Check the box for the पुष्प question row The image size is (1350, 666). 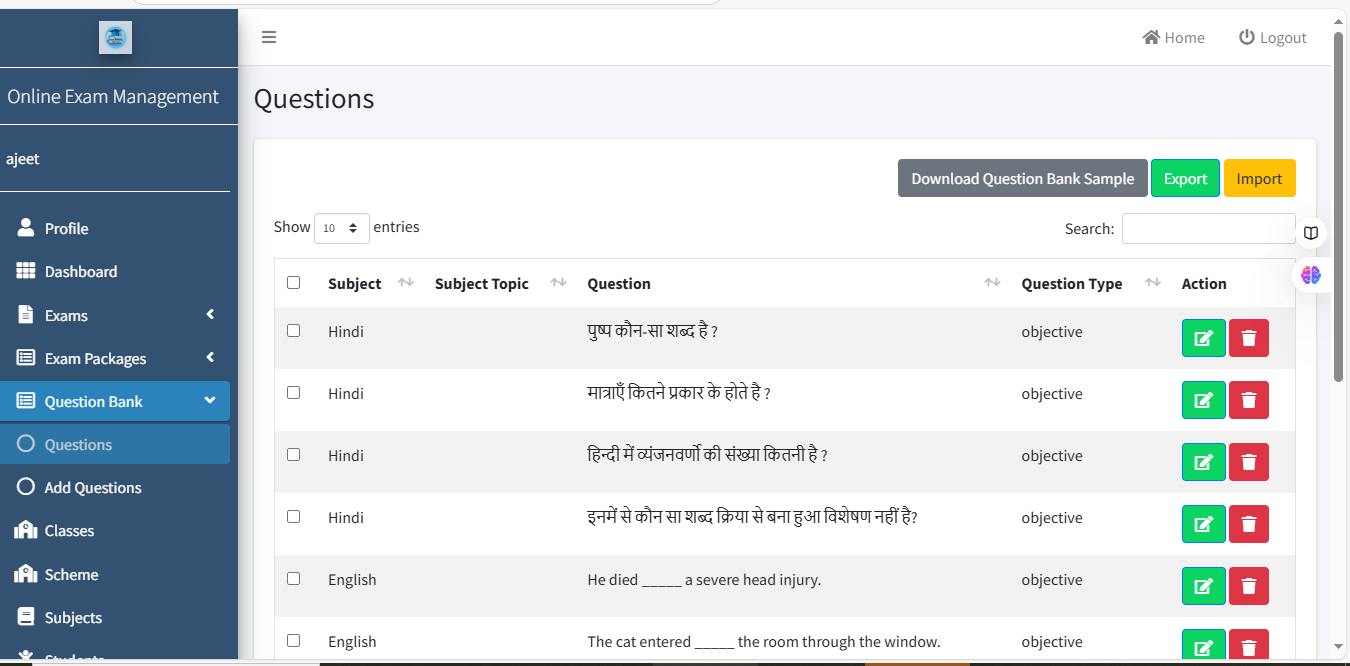(293, 331)
